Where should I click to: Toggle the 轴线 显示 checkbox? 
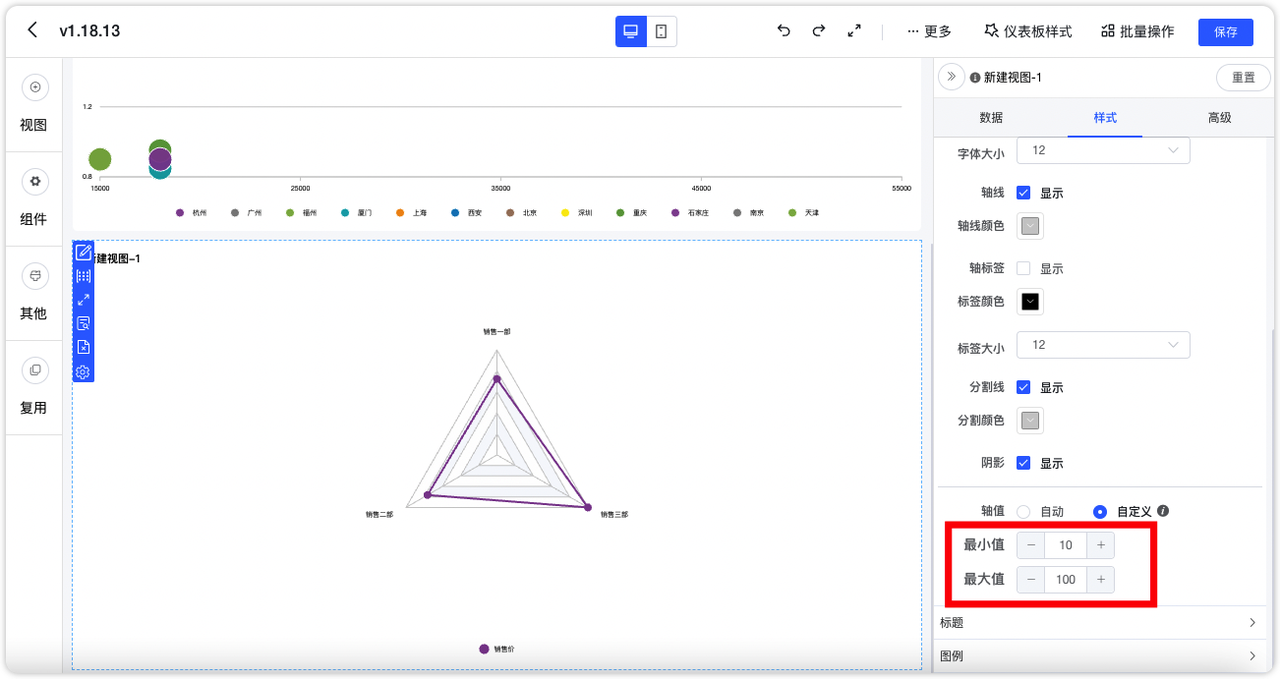coord(1023,193)
